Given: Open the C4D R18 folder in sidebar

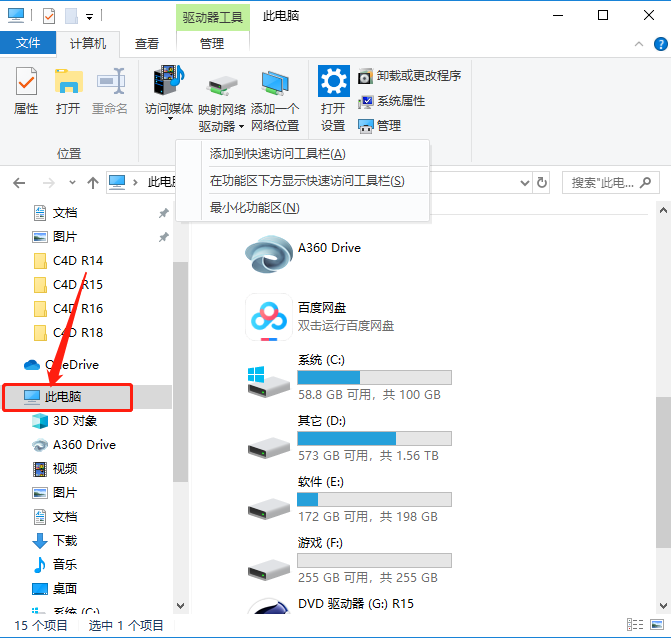Looking at the screenshot, I should [77, 332].
